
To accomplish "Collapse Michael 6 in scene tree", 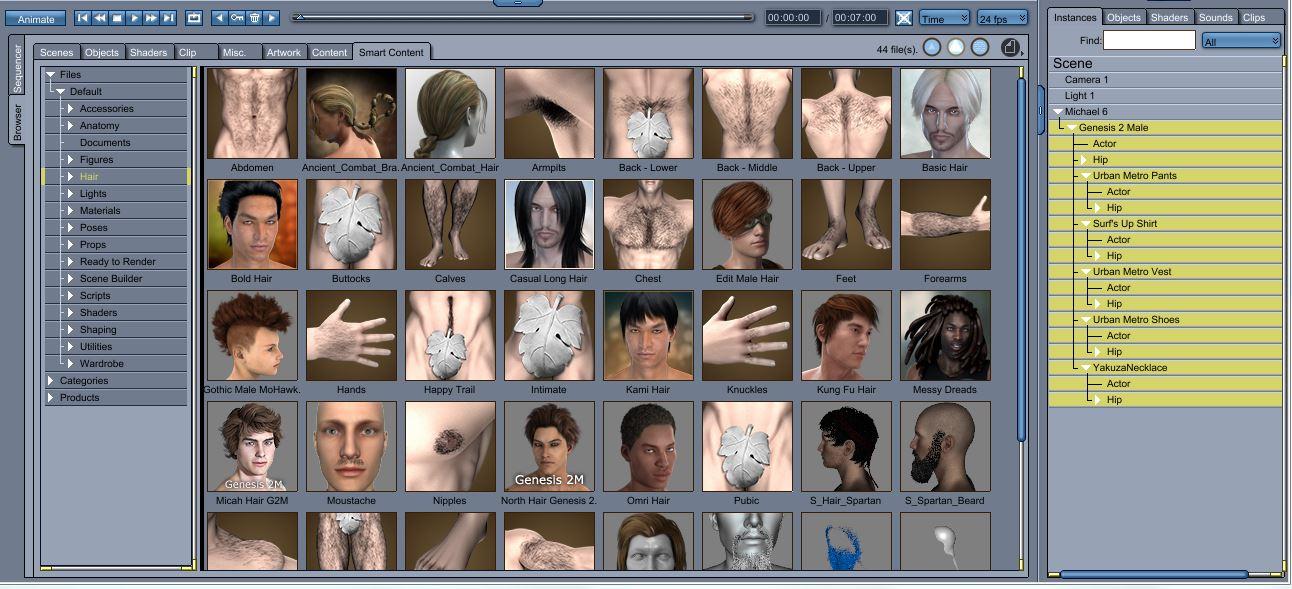I will coord(1058,112).
